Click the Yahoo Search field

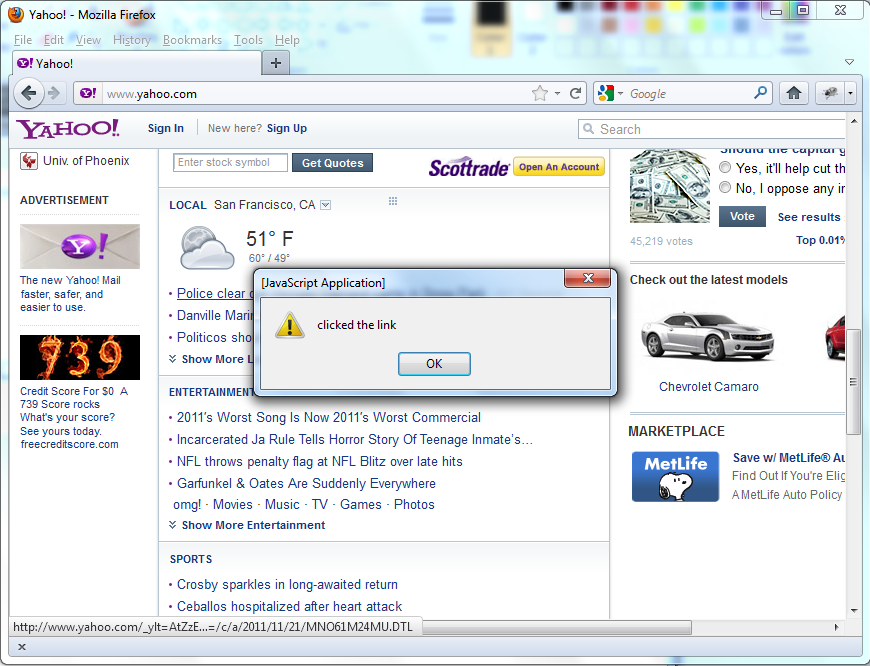tap(711, 129)
